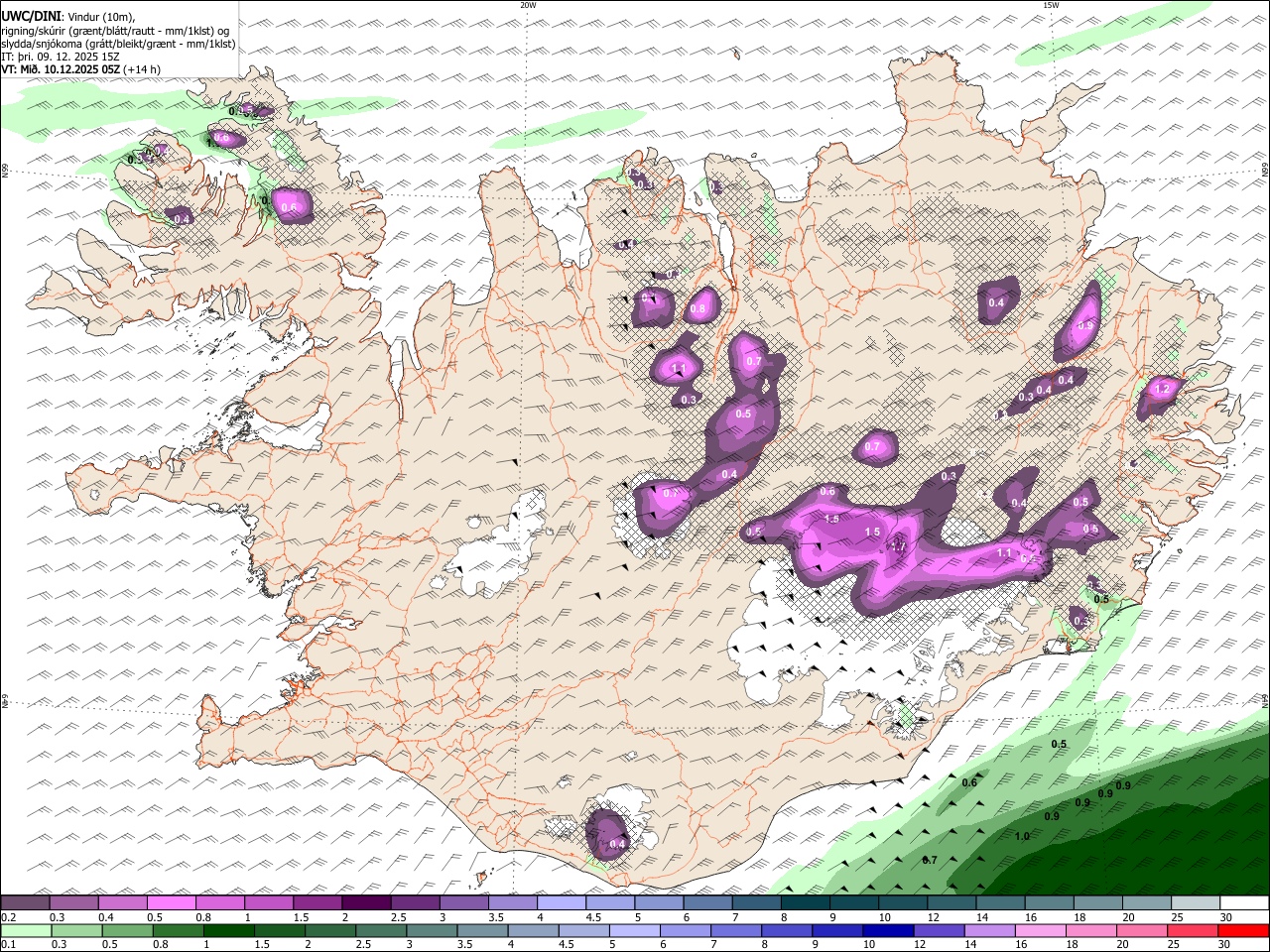The image size is (1270, 952).
Task: Select upper scale swatch between 0.4 and 0.5
Action: click(x=122, y=903)
